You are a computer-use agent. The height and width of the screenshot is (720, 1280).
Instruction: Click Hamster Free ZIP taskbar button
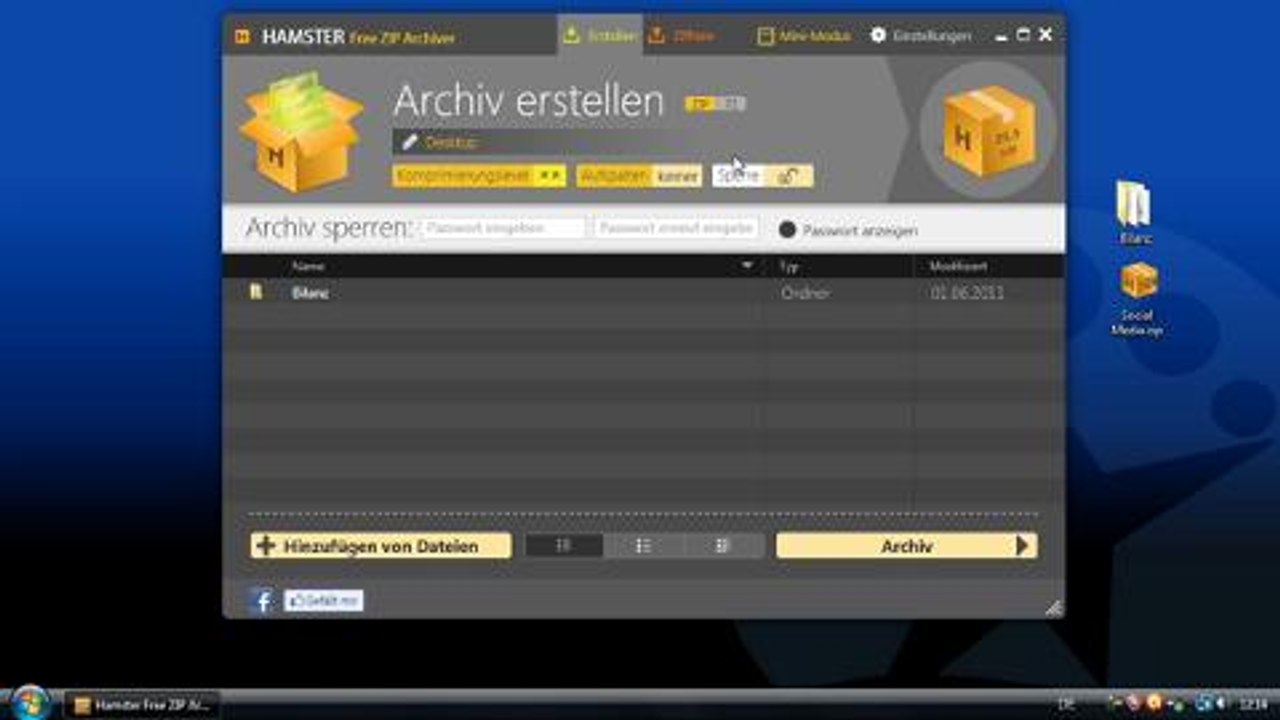[x=142, y=705]
